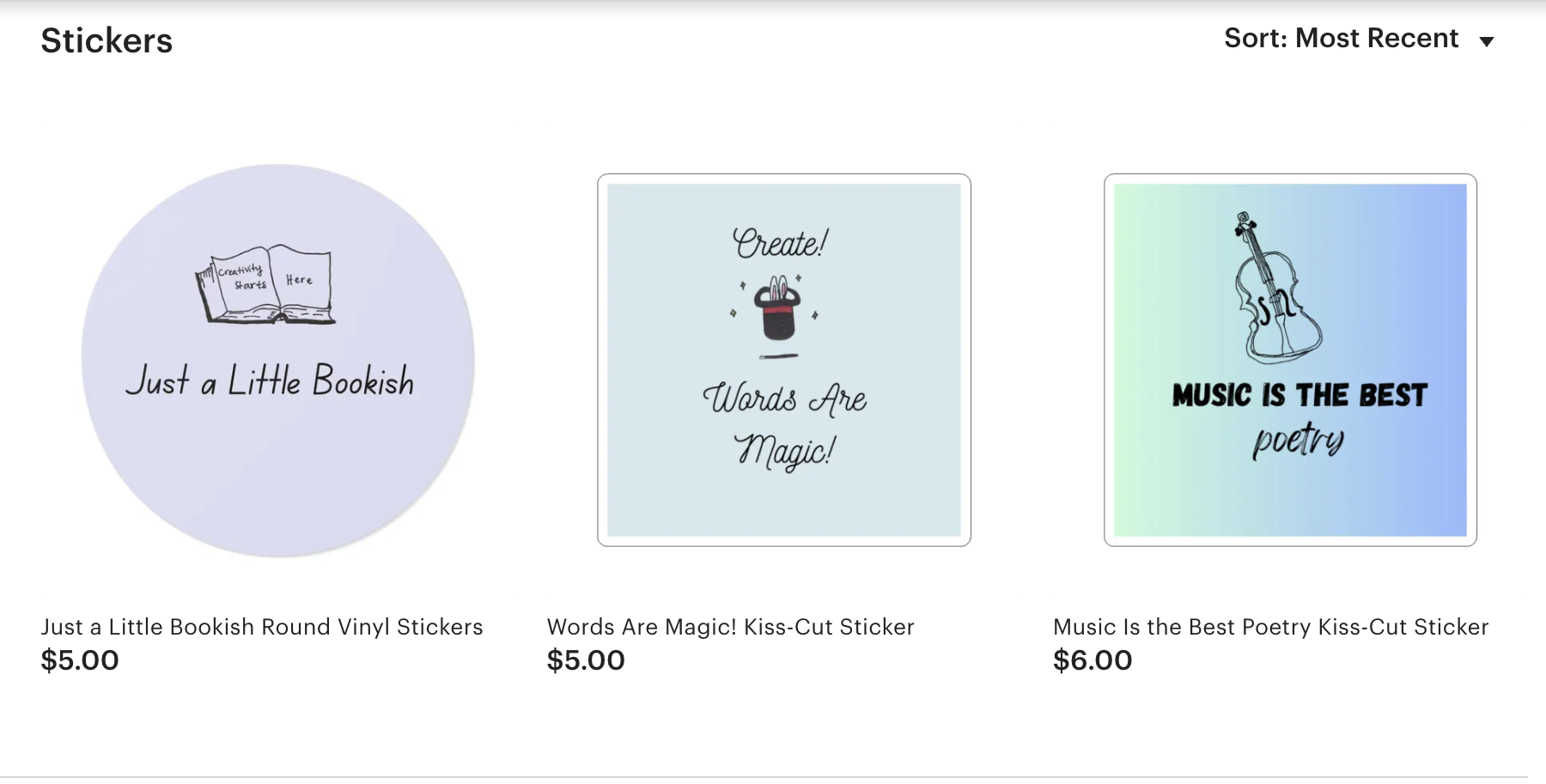
Task: Click the open book drawing on the round sticker
Action: coord(266,286)
